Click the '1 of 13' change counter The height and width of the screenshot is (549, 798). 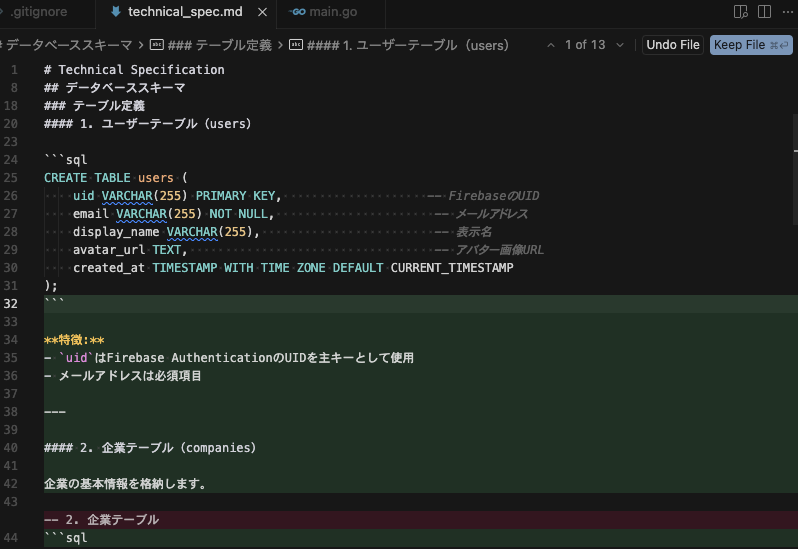585,45
